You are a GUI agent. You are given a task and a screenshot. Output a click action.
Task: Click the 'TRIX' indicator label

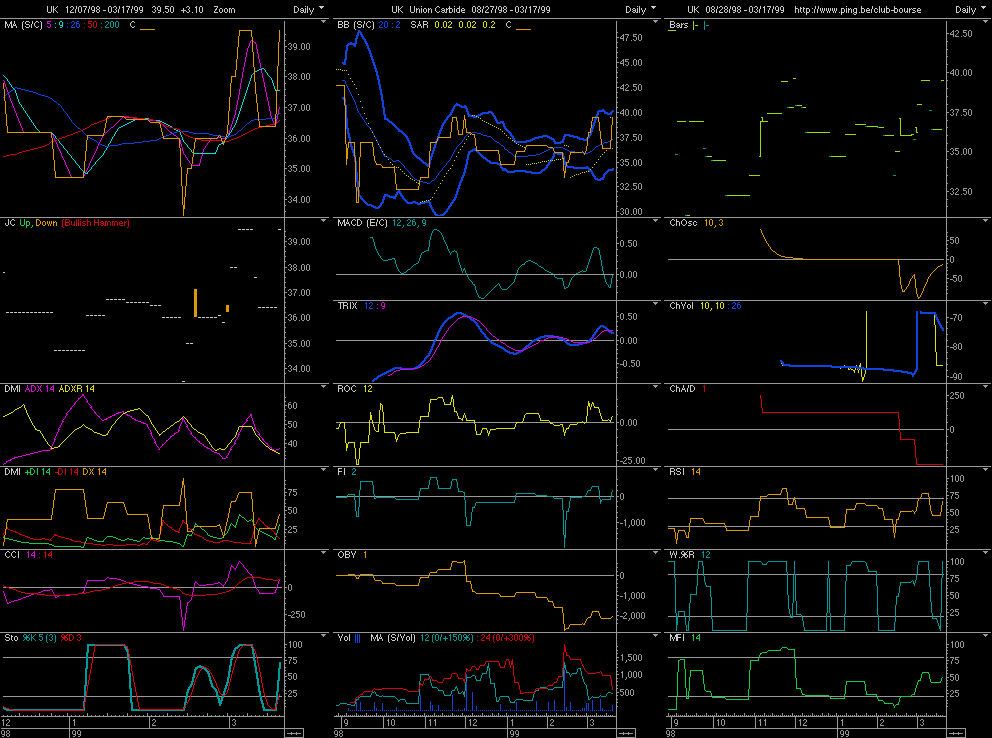347,306
